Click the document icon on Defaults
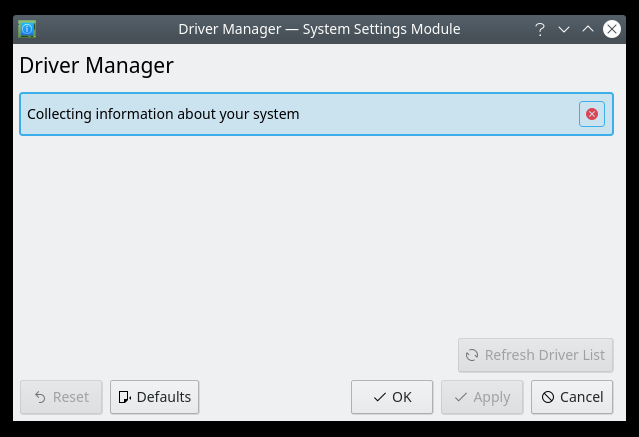The height and width of the screenshot is (437, 639). click(124, 397)
